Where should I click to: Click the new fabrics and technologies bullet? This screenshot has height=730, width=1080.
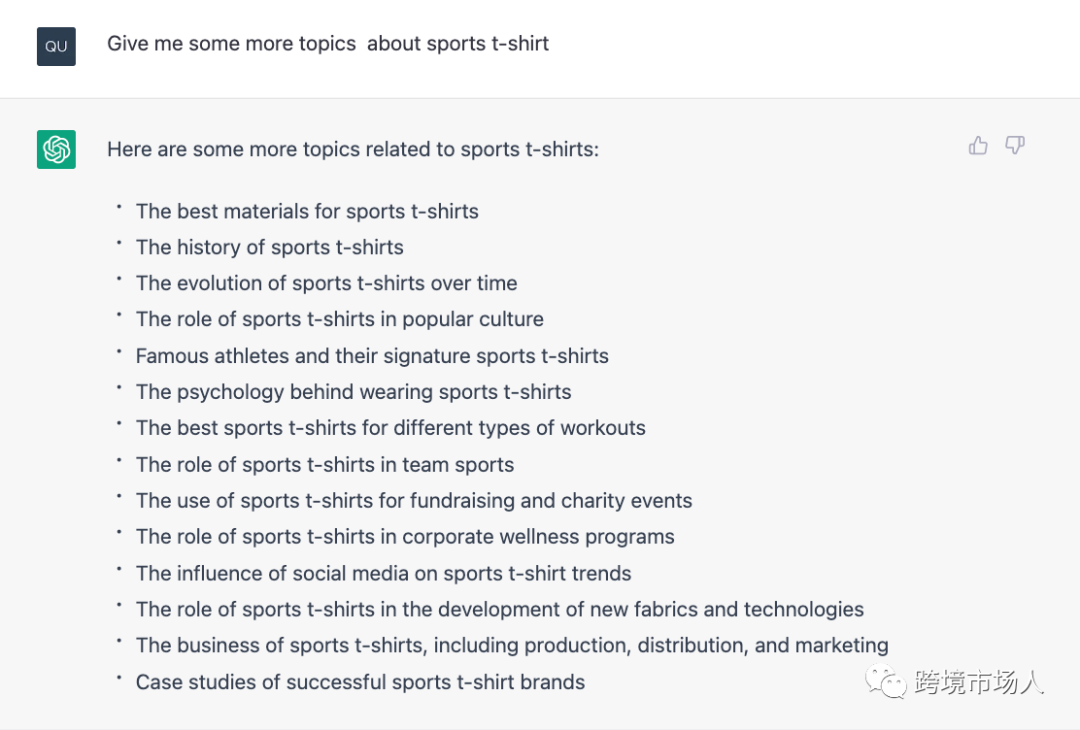tap(500, 610)
